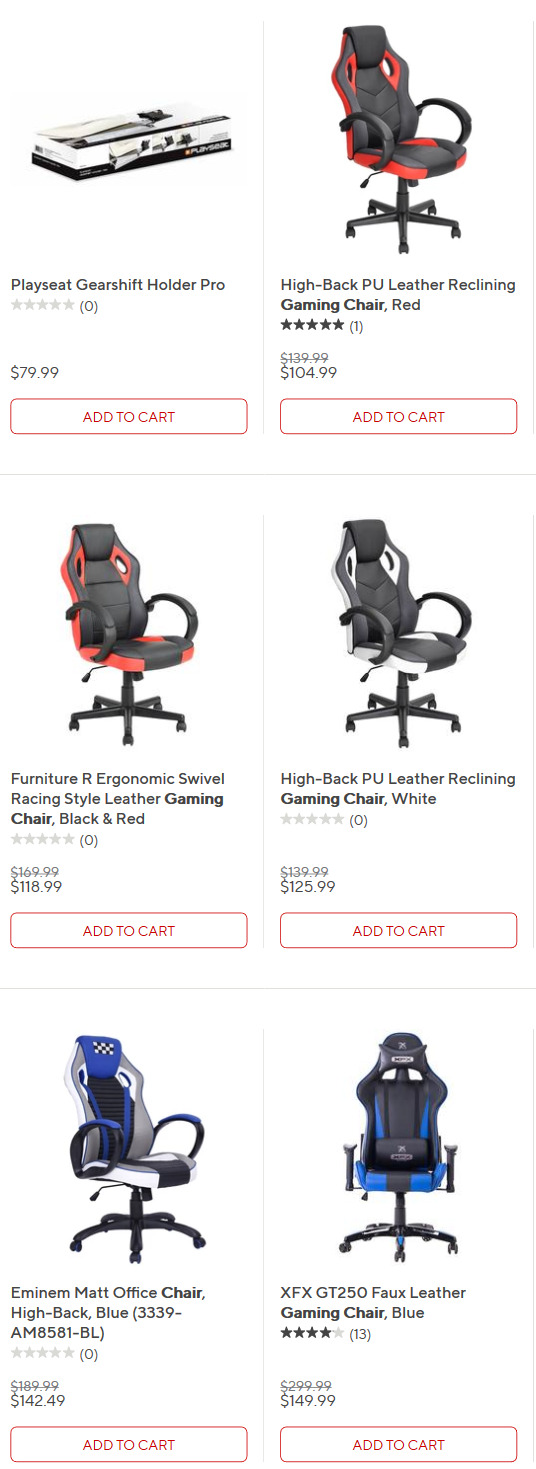Screen dimensions: 536x1469
Task: Add XFX GT250 Faux Leather chair to cart
Action: point(398,1445)
